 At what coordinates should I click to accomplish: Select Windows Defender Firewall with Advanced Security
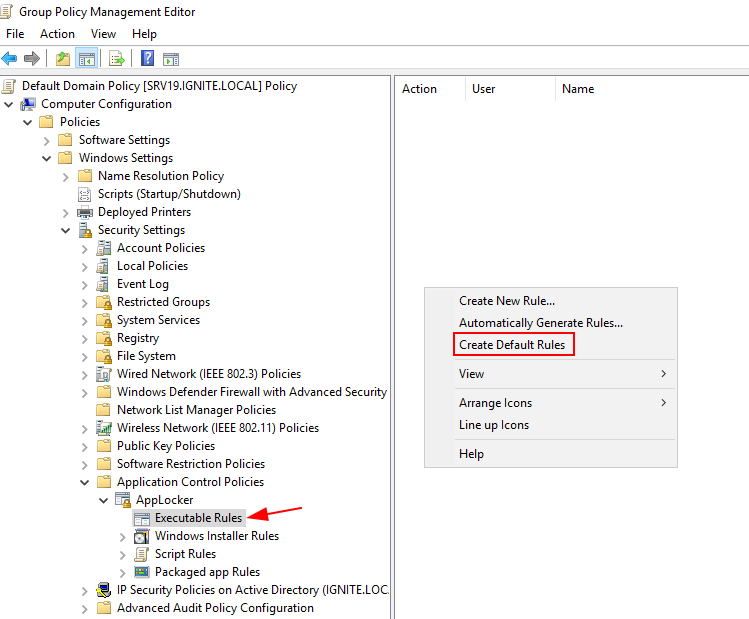[252, 392]
